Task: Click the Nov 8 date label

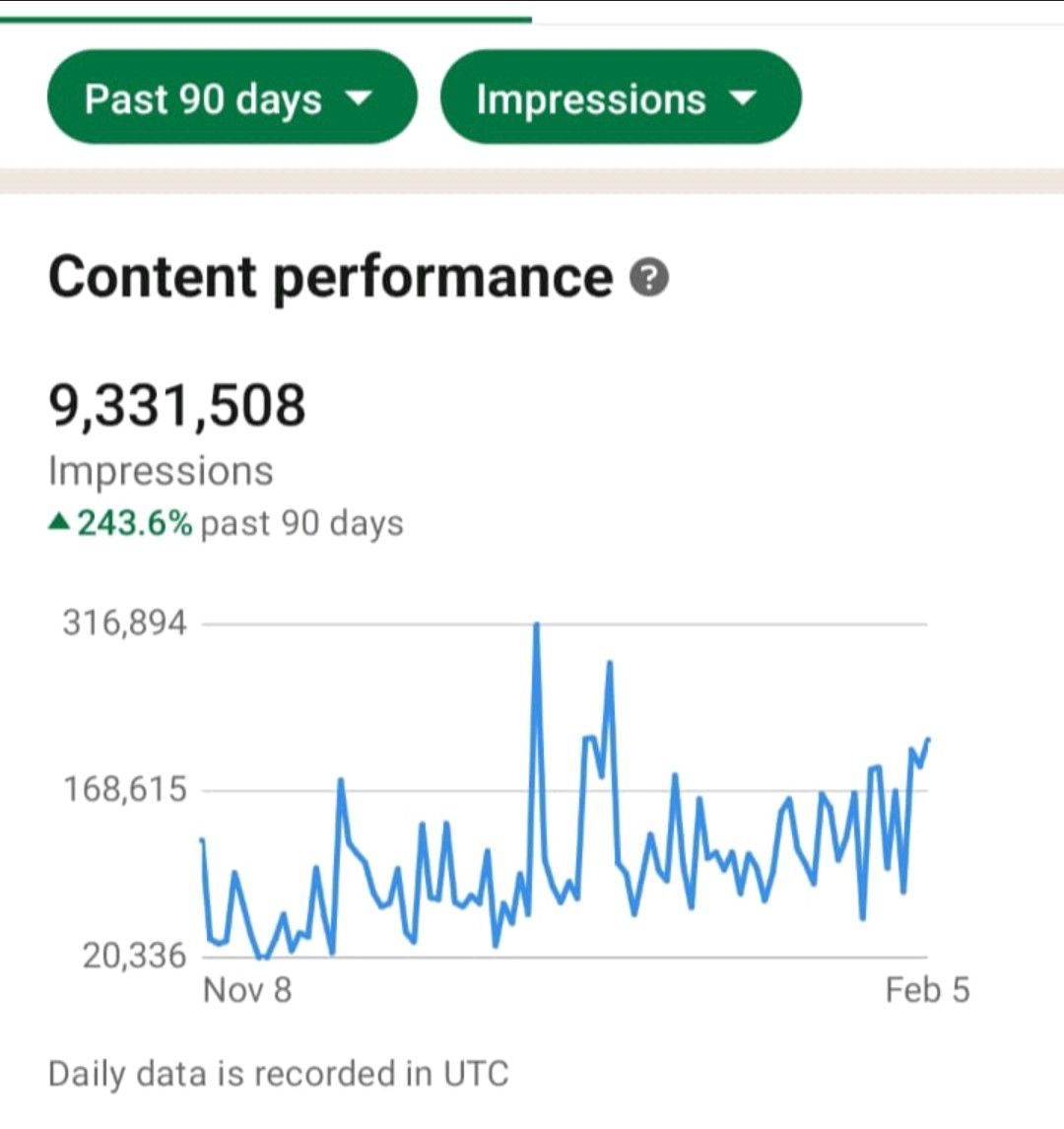Action: coord(247,989)
